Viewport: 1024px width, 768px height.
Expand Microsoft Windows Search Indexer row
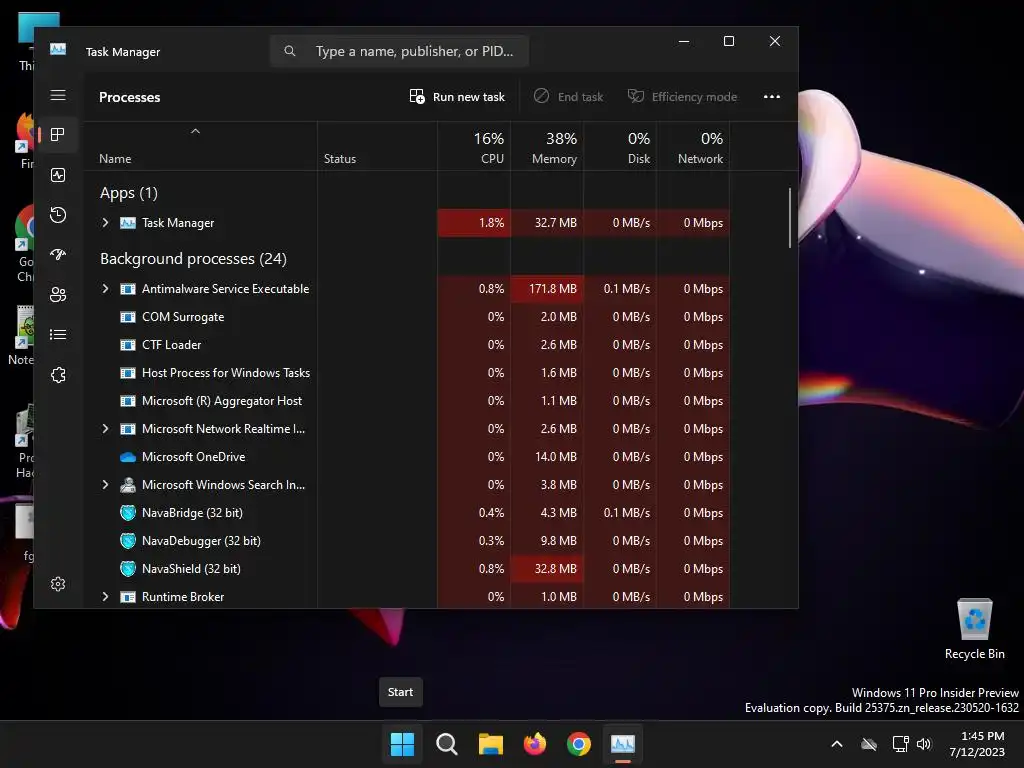(106, 485)
